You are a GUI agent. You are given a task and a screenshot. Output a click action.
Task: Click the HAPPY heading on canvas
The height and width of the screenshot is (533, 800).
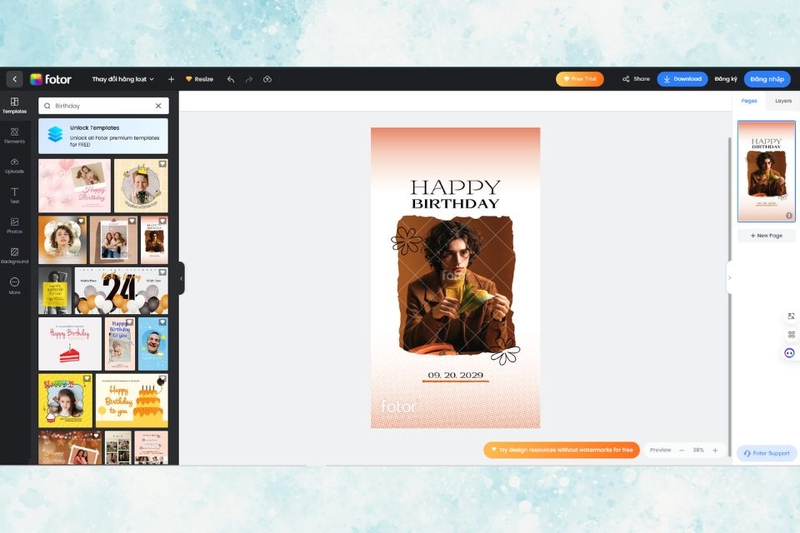tap(455, 187)
